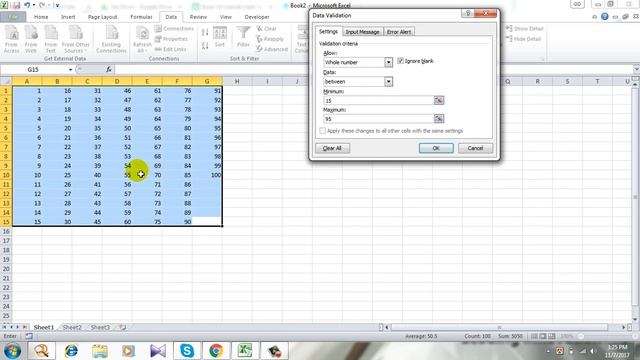Click the zoom slider in status bar
This screenshot has width=640, height=360.
[x=607, y=336]
